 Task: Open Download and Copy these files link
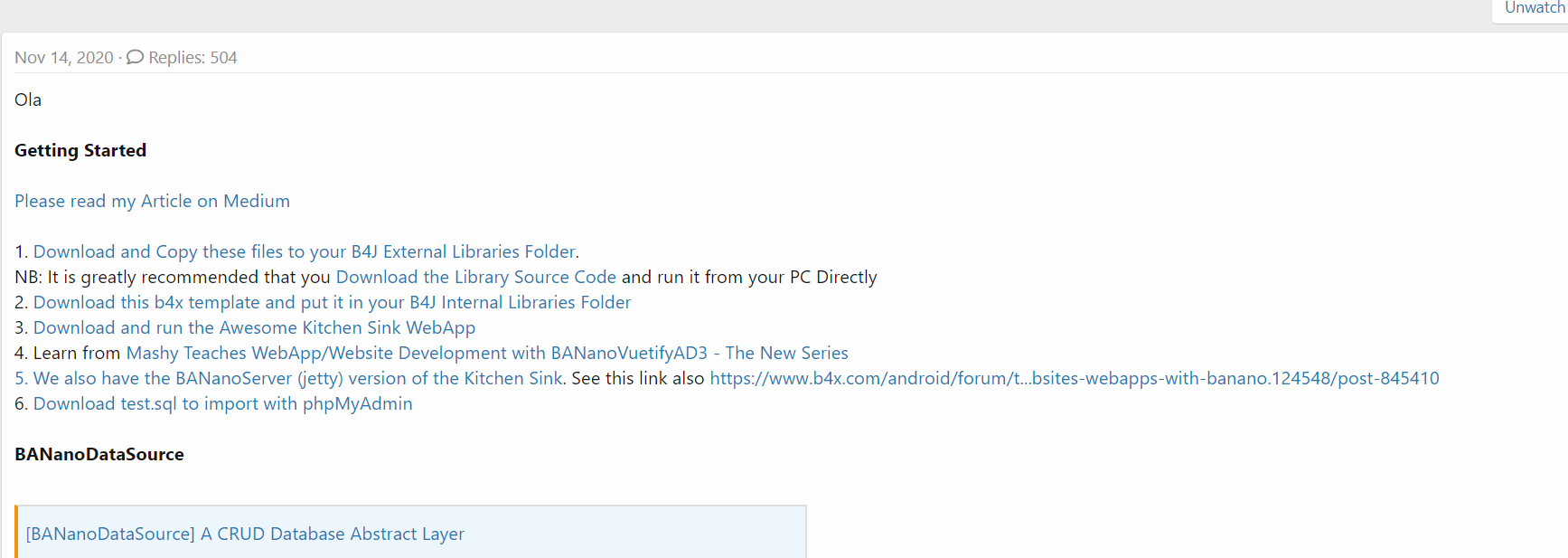click(x=304, y=251)
